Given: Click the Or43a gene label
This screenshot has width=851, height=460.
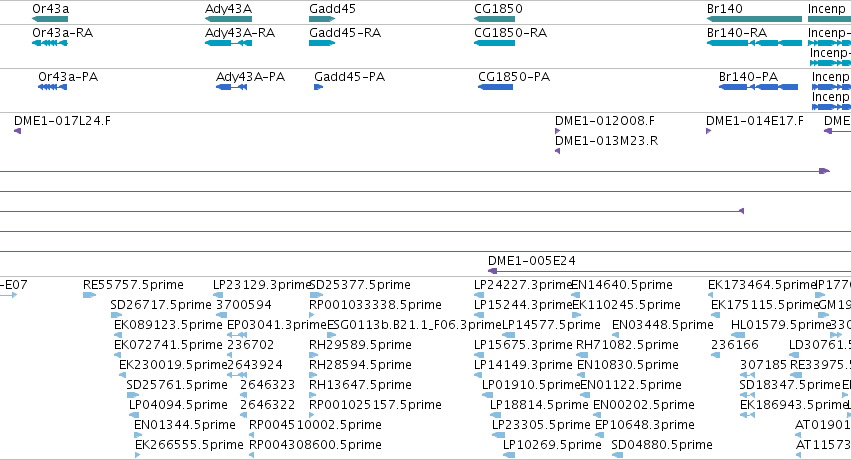Looking at the screenshot, I should [x=50, y=9].
